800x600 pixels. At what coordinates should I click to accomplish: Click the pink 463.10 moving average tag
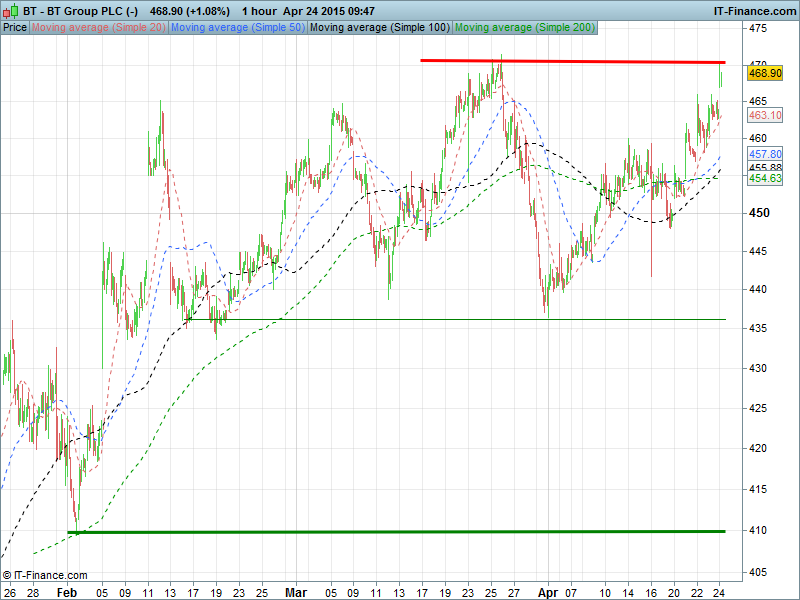pyautogui.click(x=764, y=116)
